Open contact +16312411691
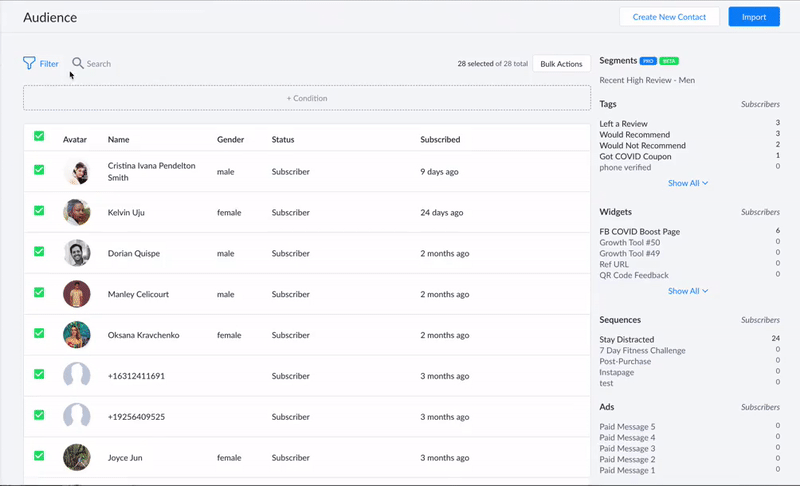Image resolution: width=800 pixels, height=486 pixels. [x=136, y=376]
